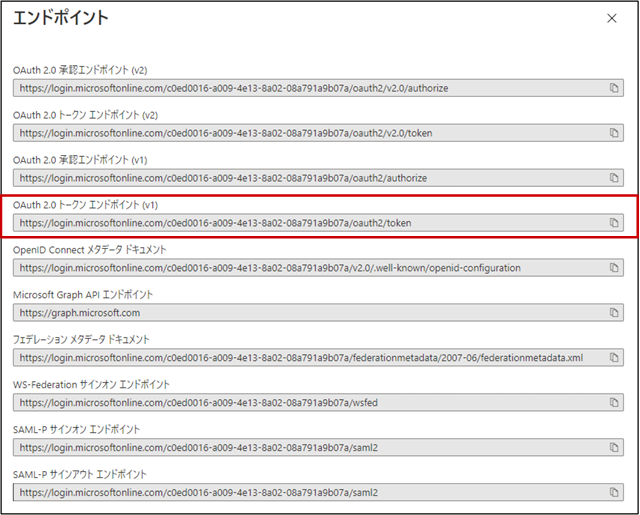Image resolution: width=640 pixels, height=515 pixels.
Task: Click the OAuth 2.0 トークン エンドポイント (v2) label
Action: coord(85,115)
